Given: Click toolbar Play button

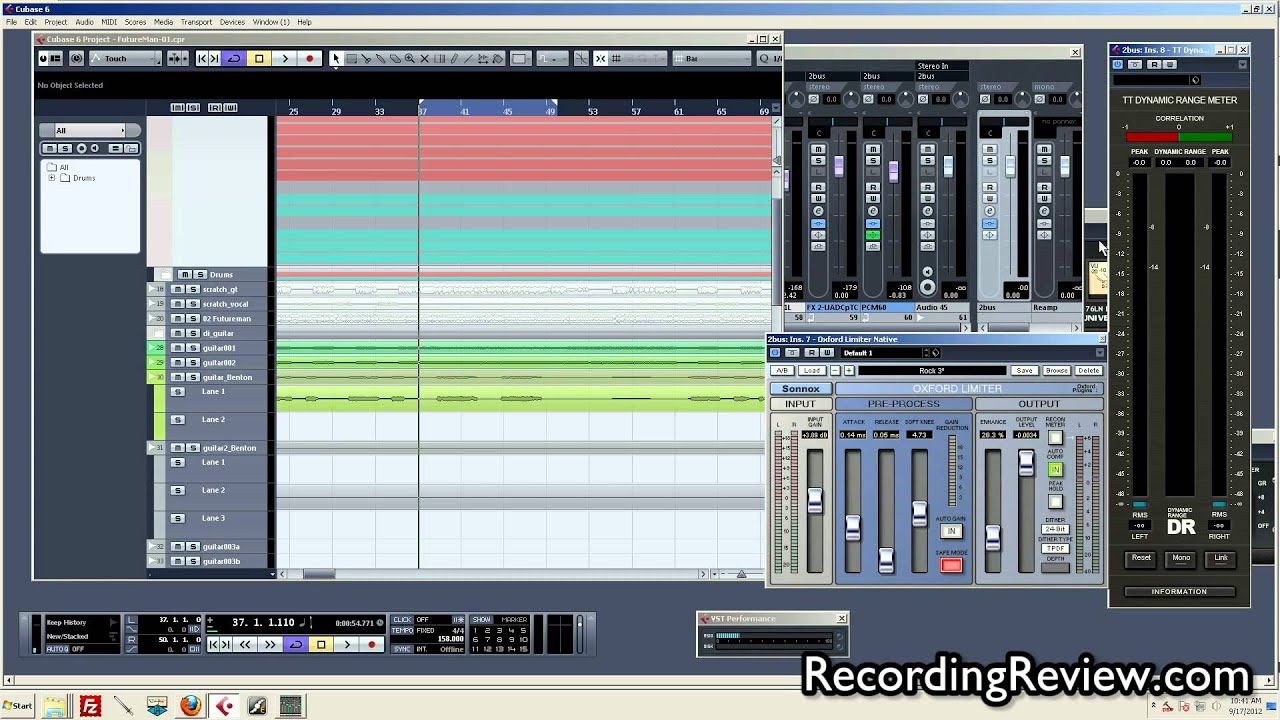Looking at the screenshot, I should pyautogui.click(x=285, y=59).
